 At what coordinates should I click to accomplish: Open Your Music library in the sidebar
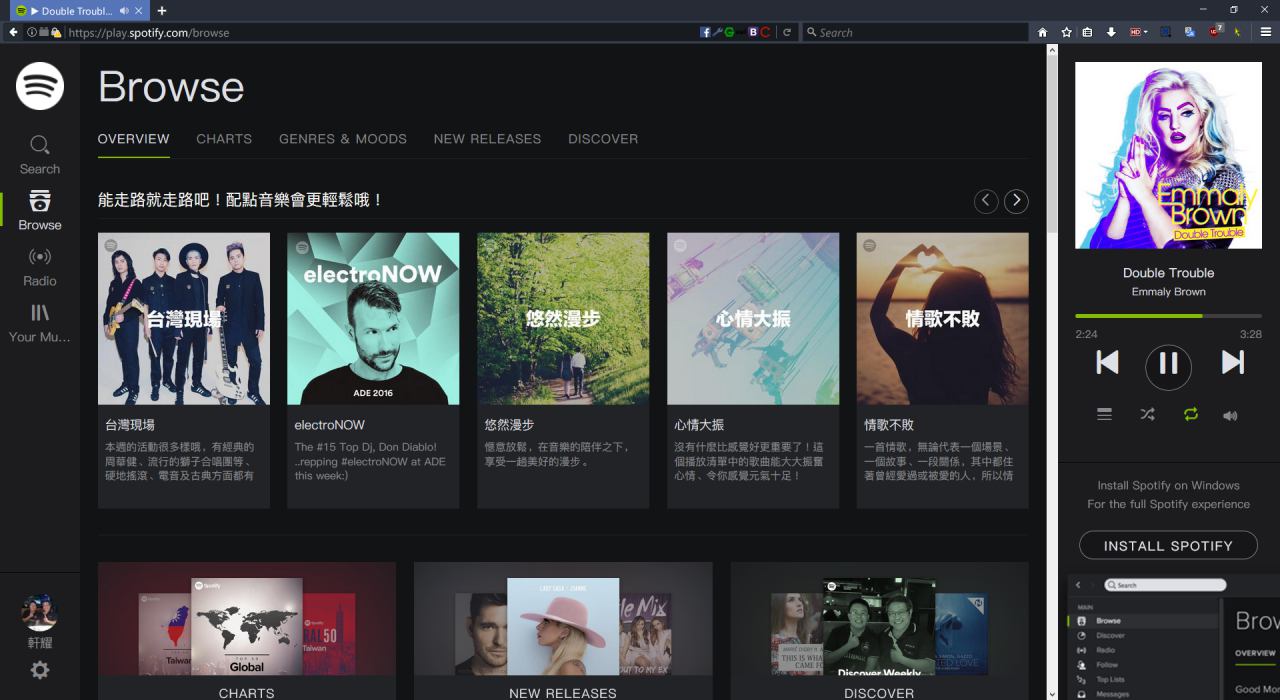40,322
